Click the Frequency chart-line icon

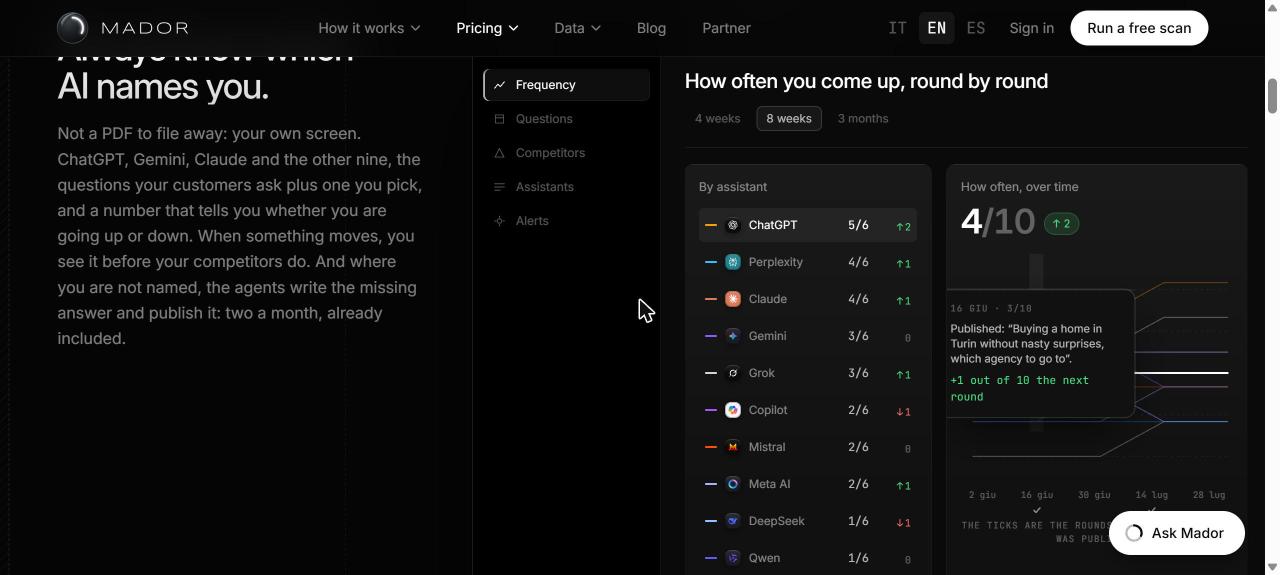[x=499, y=85]
